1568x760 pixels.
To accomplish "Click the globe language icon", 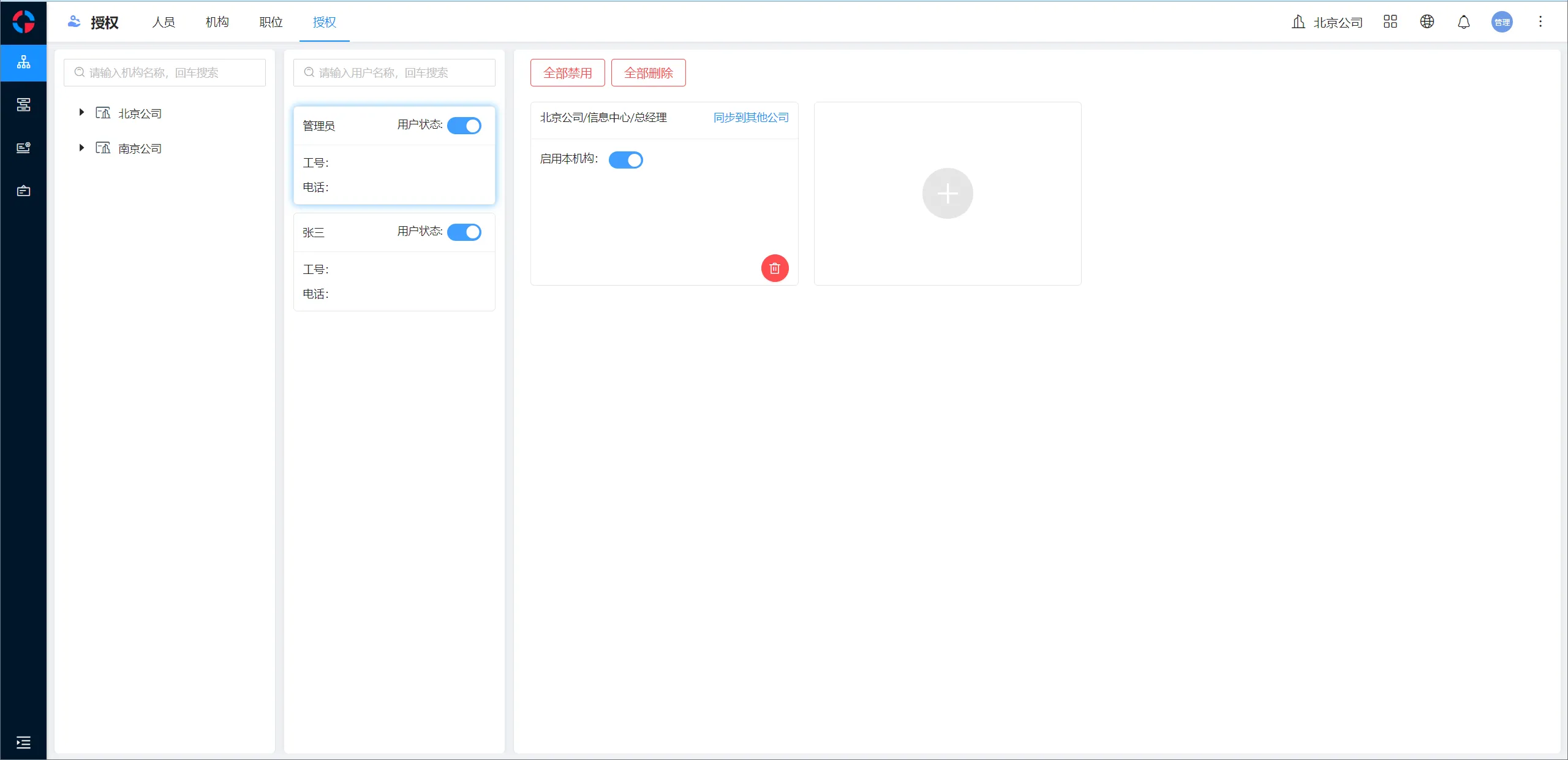I will (1427, 22).
